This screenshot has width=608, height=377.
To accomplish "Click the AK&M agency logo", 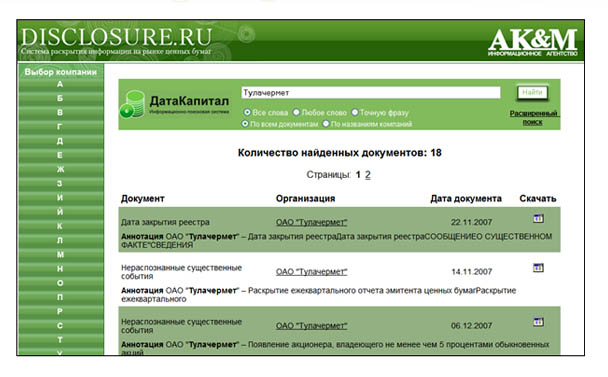I will 532,42.
